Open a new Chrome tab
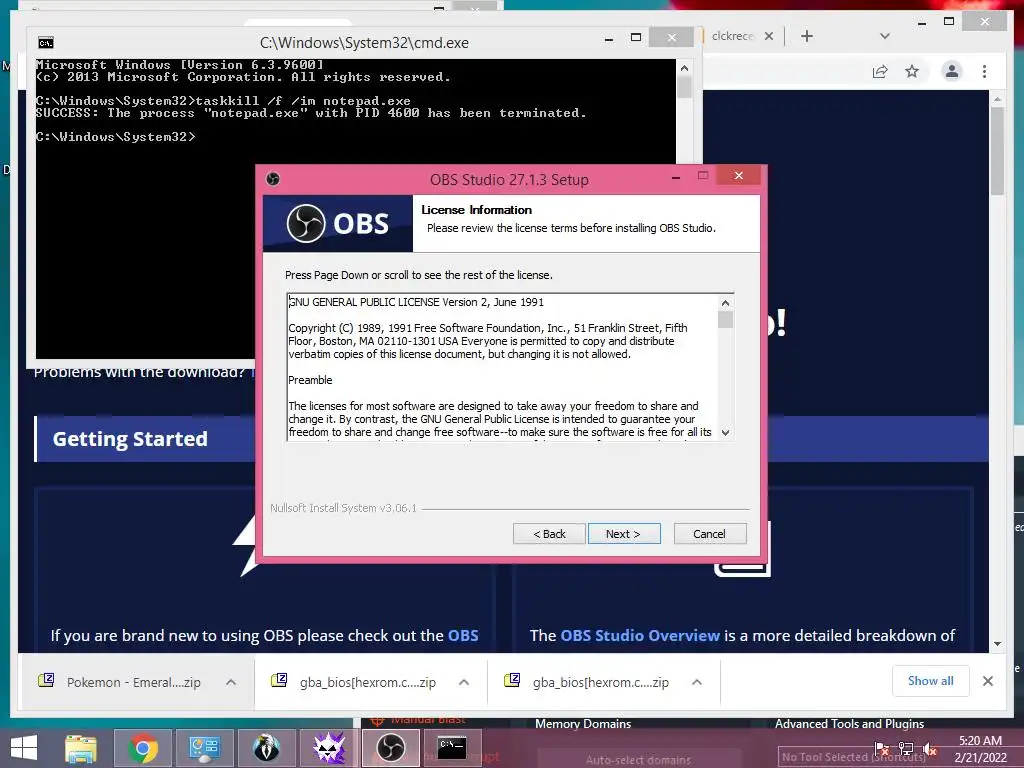The height and width of the screenshot is (768, 1024). pyautogui.click(x=807, y=36)
